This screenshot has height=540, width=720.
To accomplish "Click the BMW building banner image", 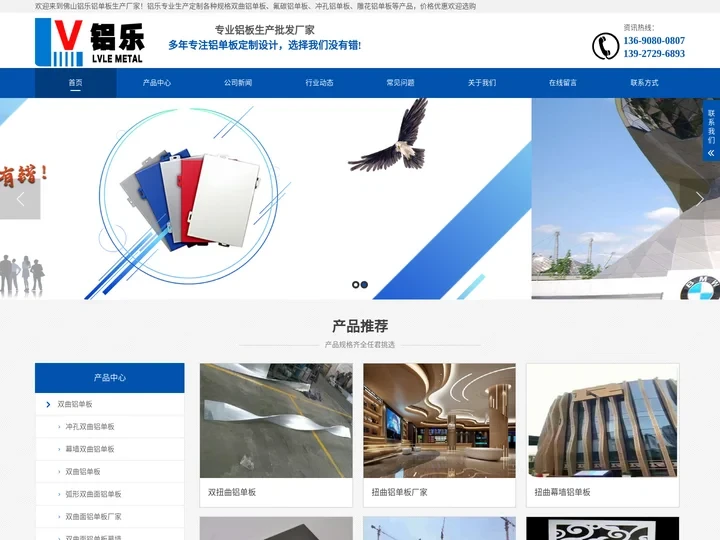I will tap(625, 199).
